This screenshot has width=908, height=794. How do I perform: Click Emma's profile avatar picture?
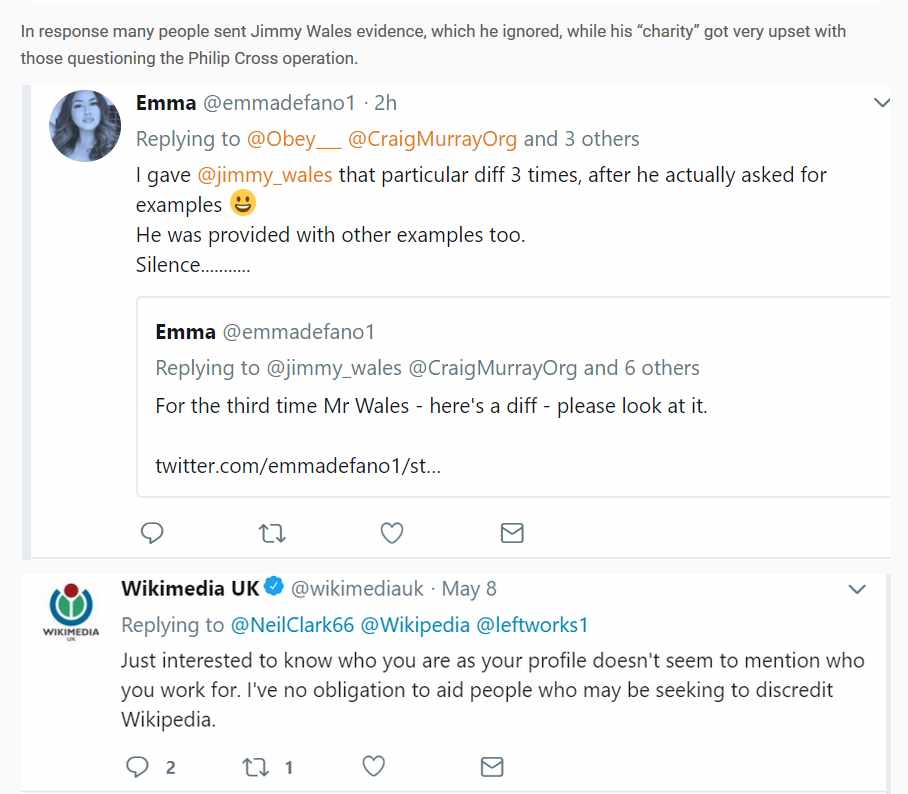coord(85,126)
